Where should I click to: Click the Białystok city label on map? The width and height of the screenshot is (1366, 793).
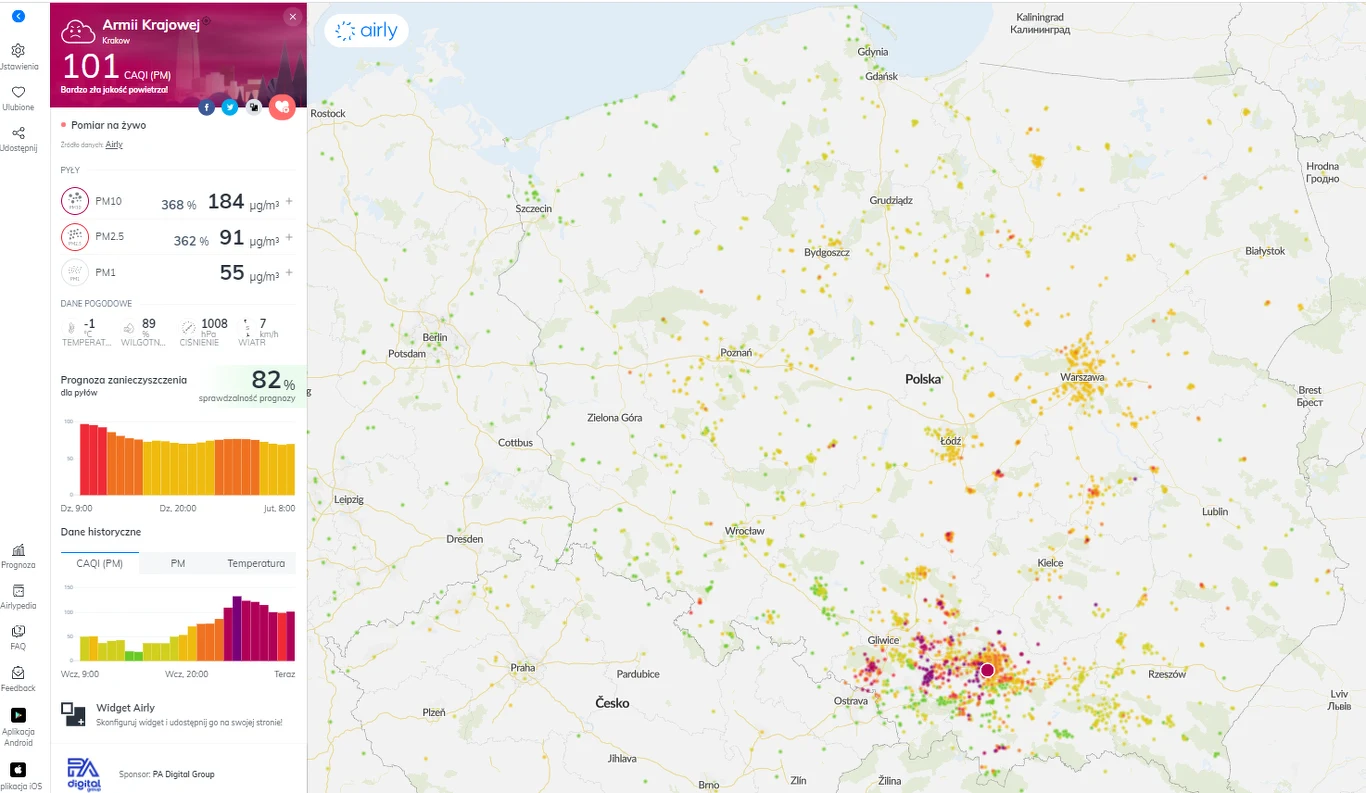(1265, 251)
